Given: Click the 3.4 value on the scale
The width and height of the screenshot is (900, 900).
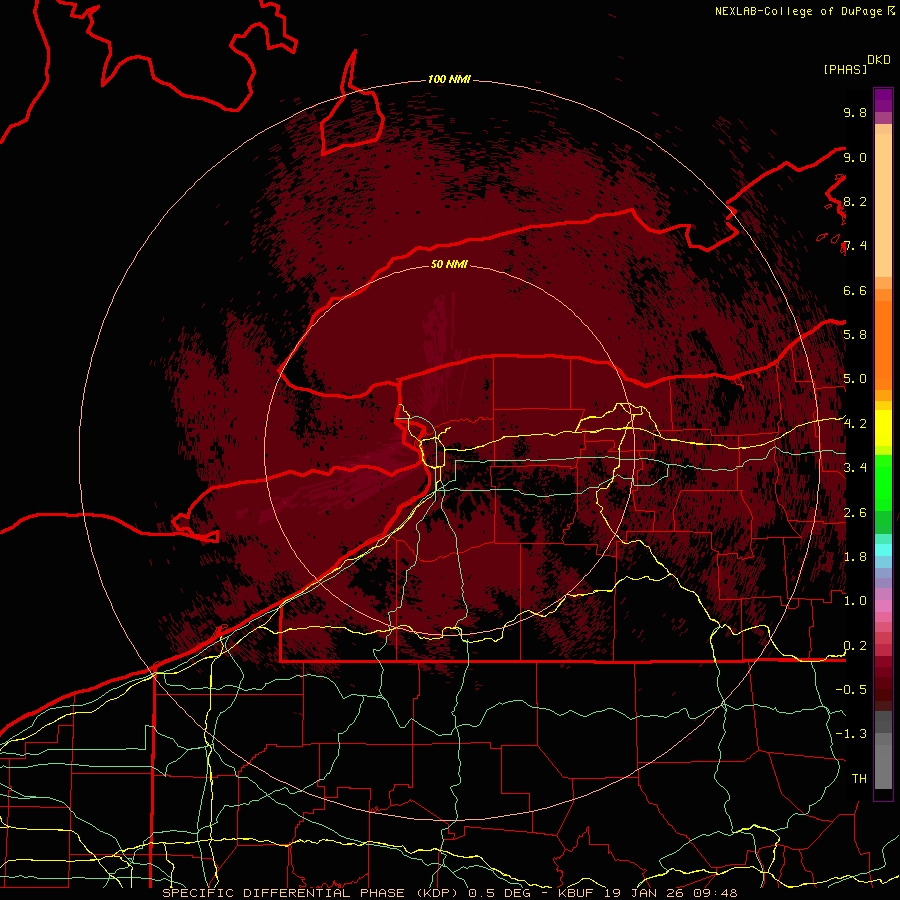Looking at the screenshot, I should tap(855, 468).
